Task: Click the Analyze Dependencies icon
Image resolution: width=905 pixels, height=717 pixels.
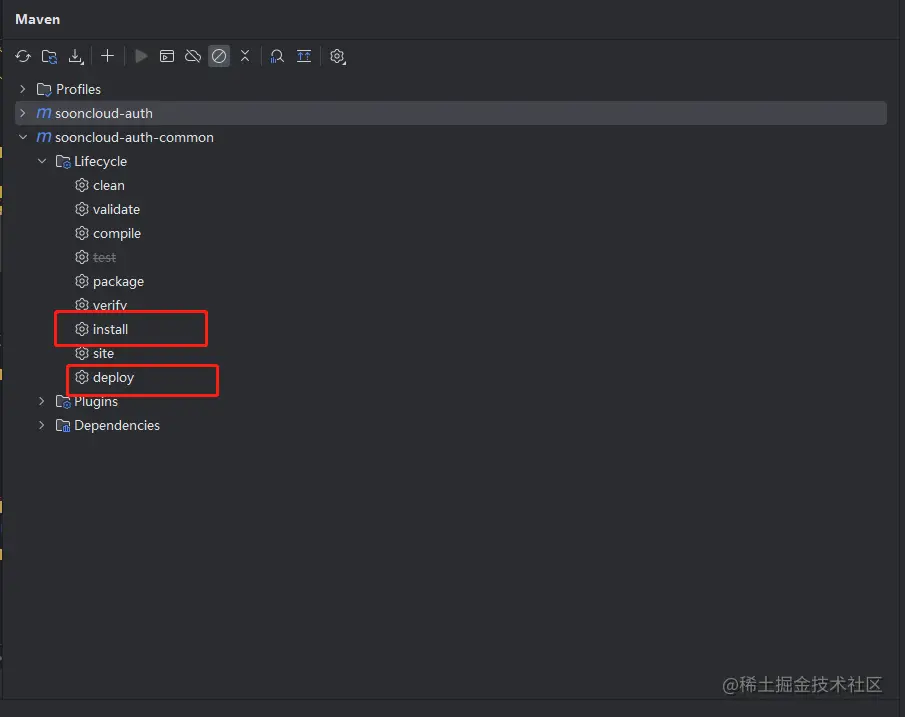Action: tap(277, 56)
